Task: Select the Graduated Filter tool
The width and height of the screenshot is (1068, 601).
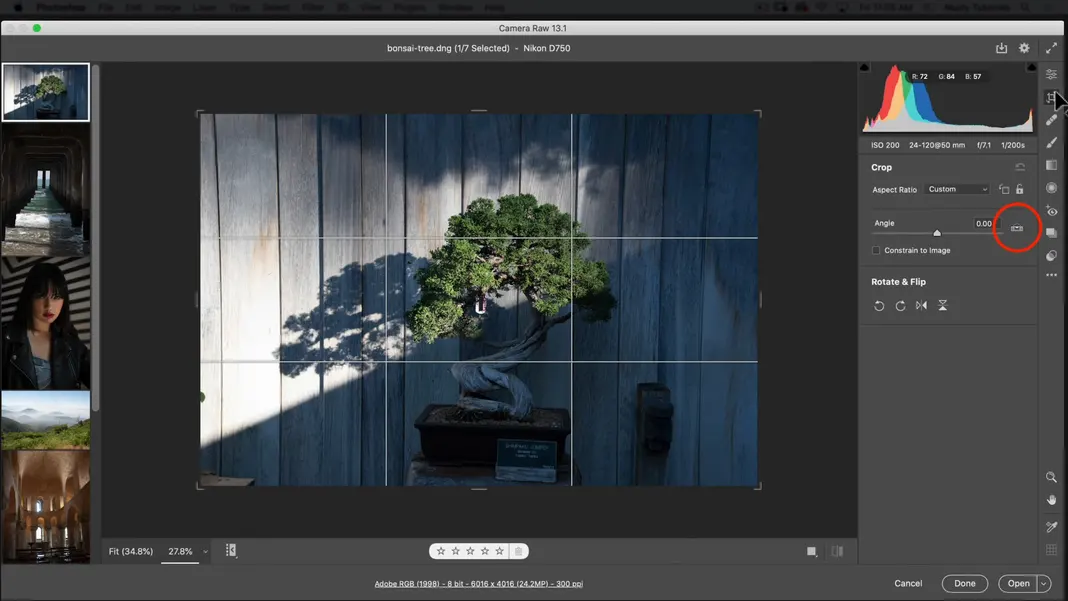Action: pos(1051,165)
